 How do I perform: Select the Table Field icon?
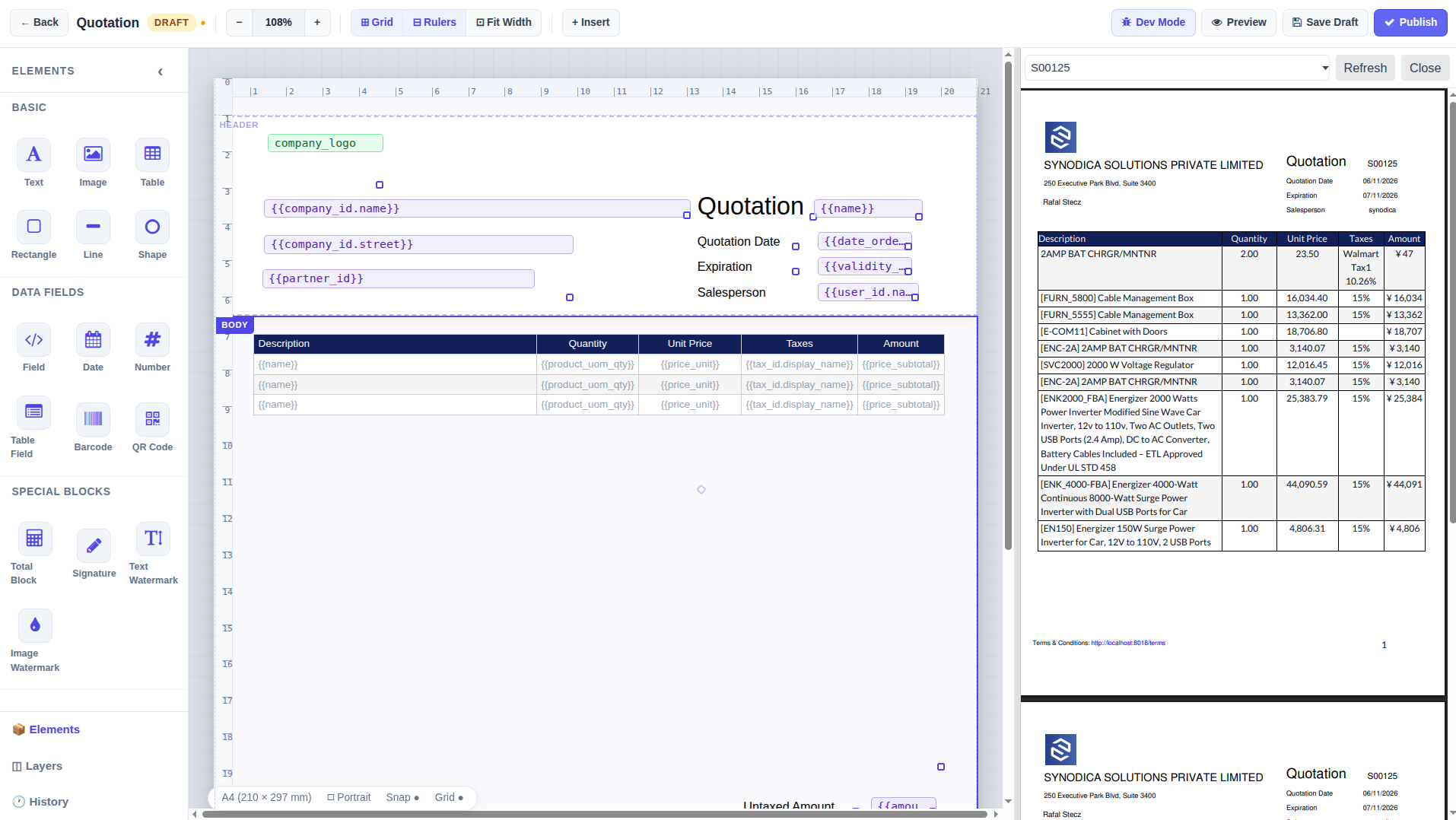click(x=33, y=412)
